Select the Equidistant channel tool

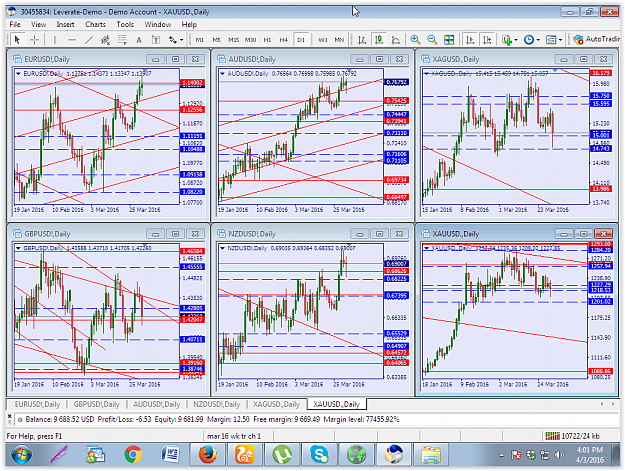(106, 39)
